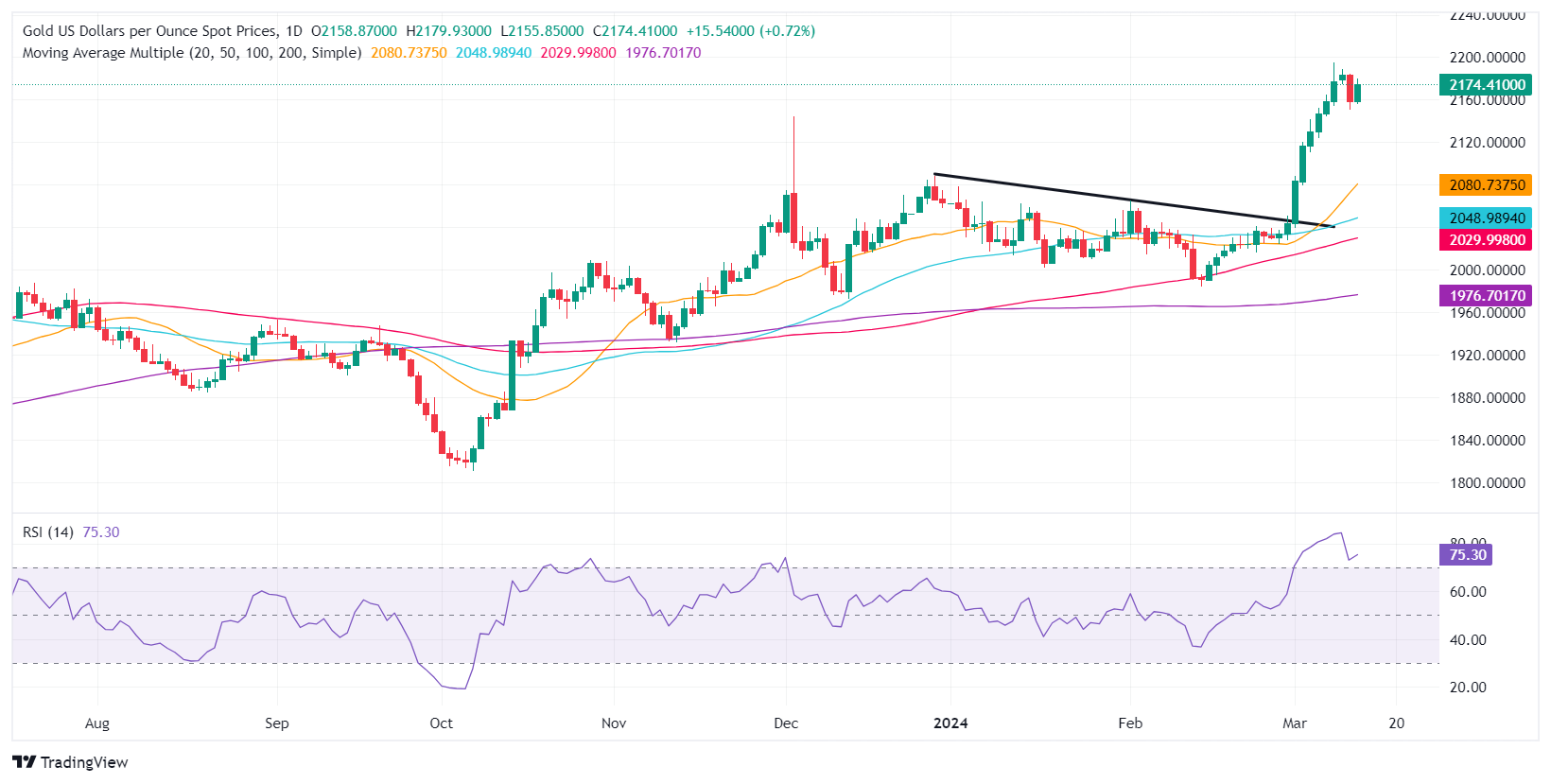The height and width of the screenshot is (784, 1551).
Task: Click the Mar label on time axis
Action: pos(1295,723)
